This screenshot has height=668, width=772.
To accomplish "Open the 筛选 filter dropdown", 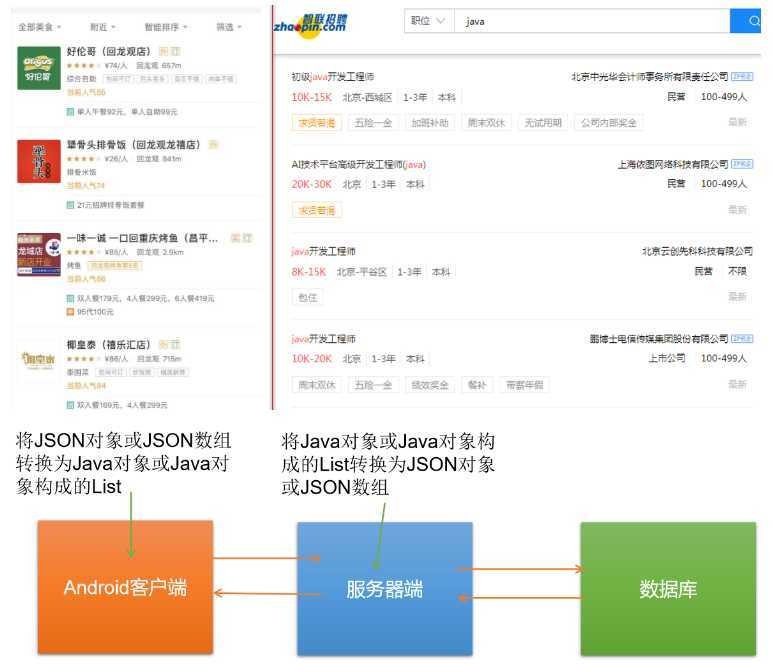I will tap(229, 27).
